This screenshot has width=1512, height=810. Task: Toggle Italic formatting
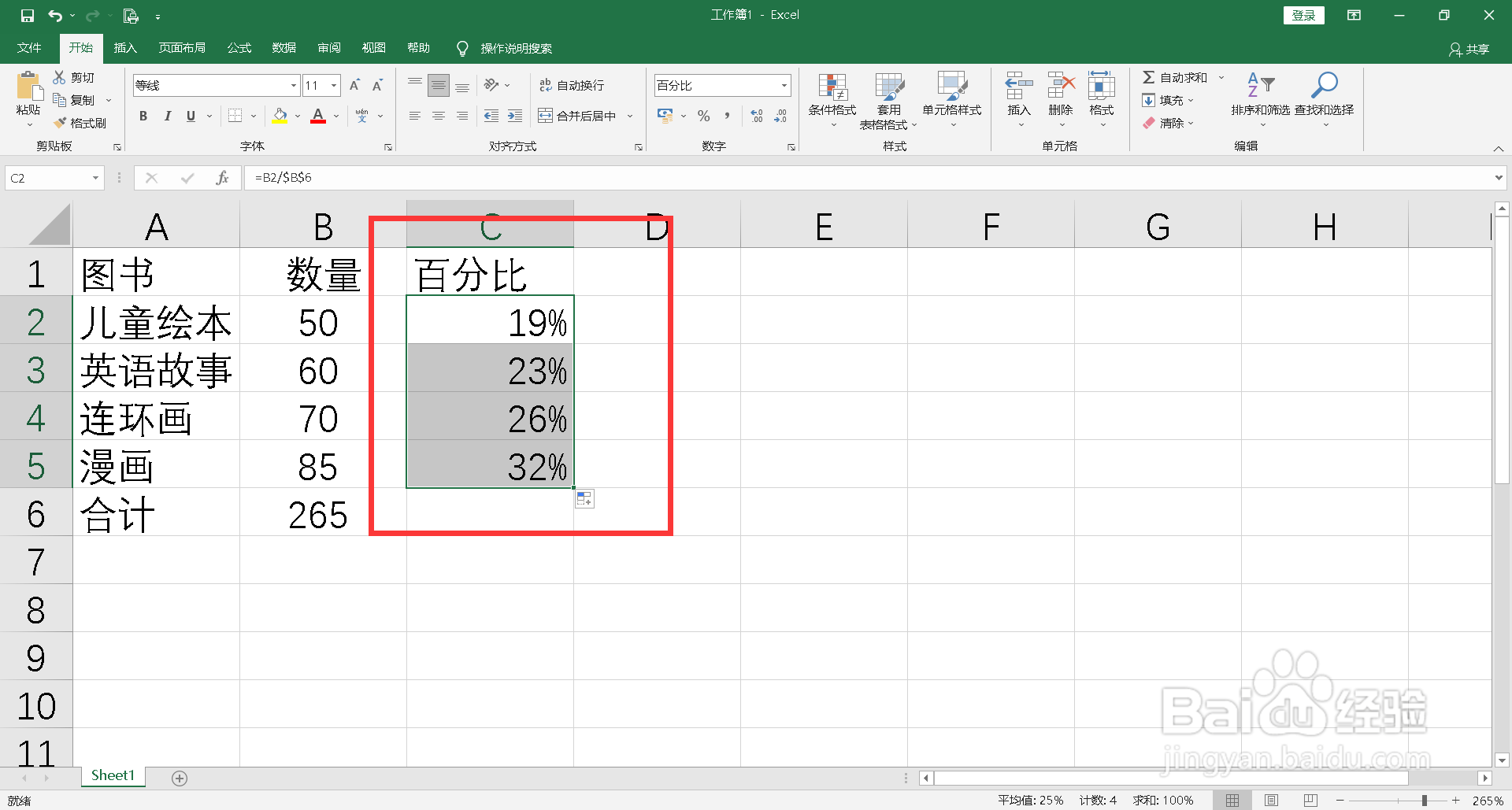tap(167, 116)
